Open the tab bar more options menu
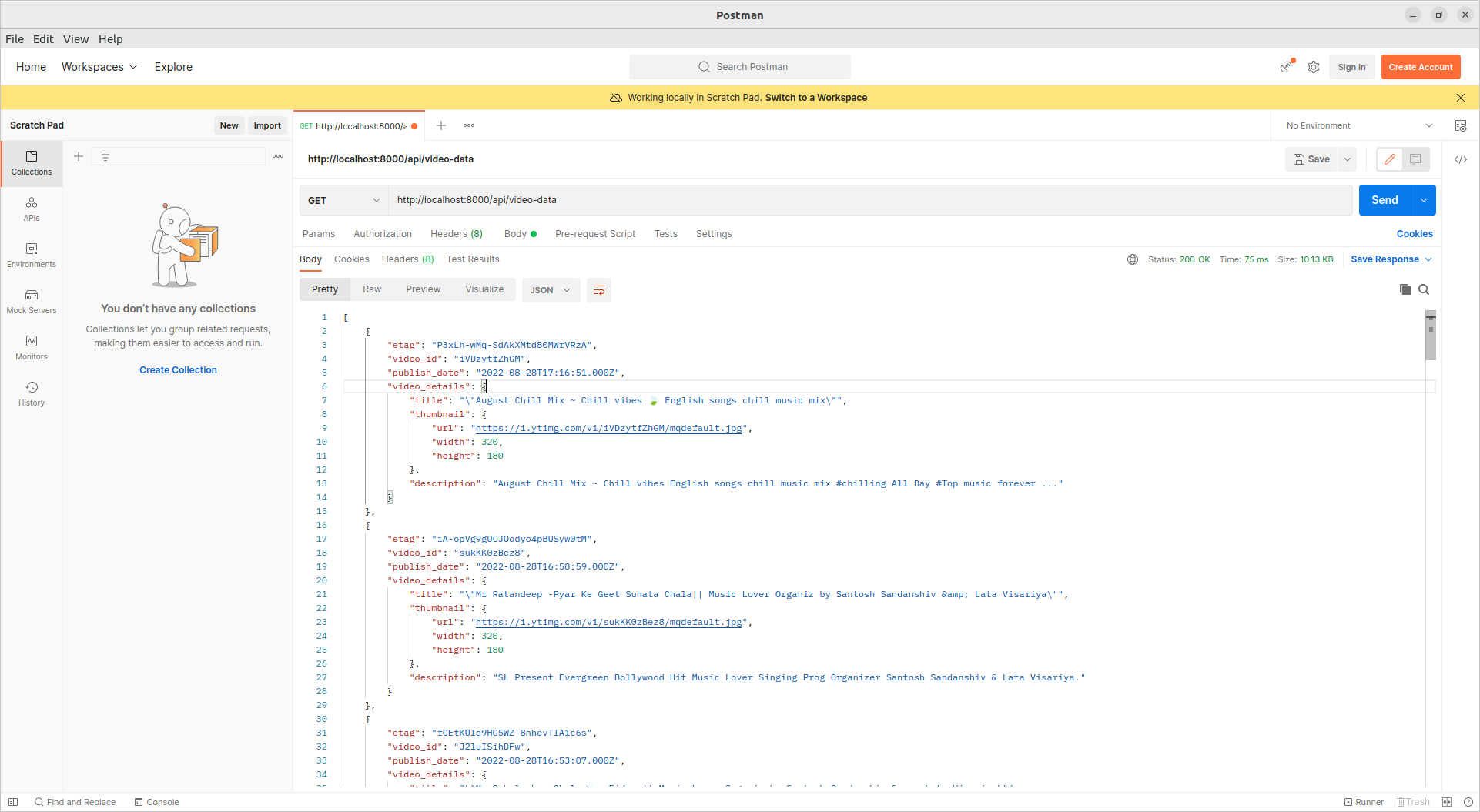 coord(469,125)
